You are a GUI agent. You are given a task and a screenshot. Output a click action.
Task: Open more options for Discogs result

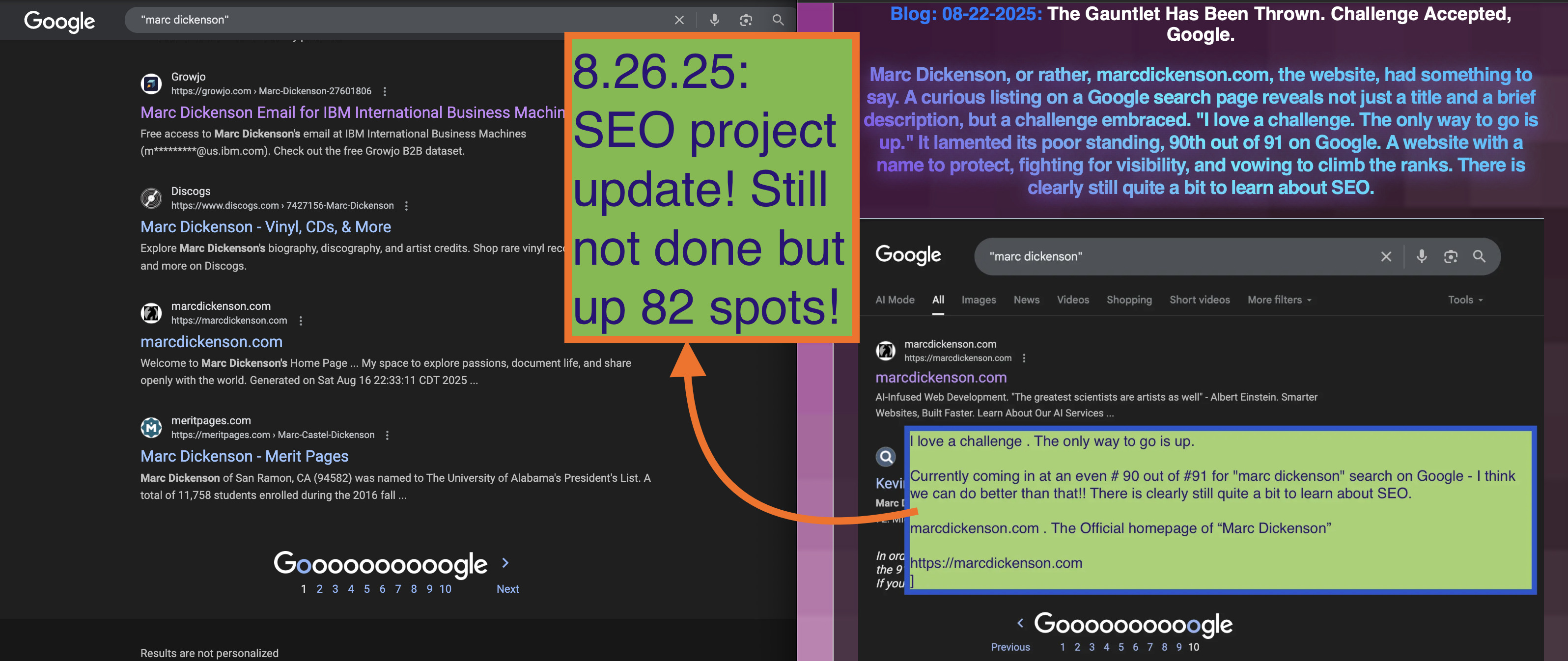407,206
